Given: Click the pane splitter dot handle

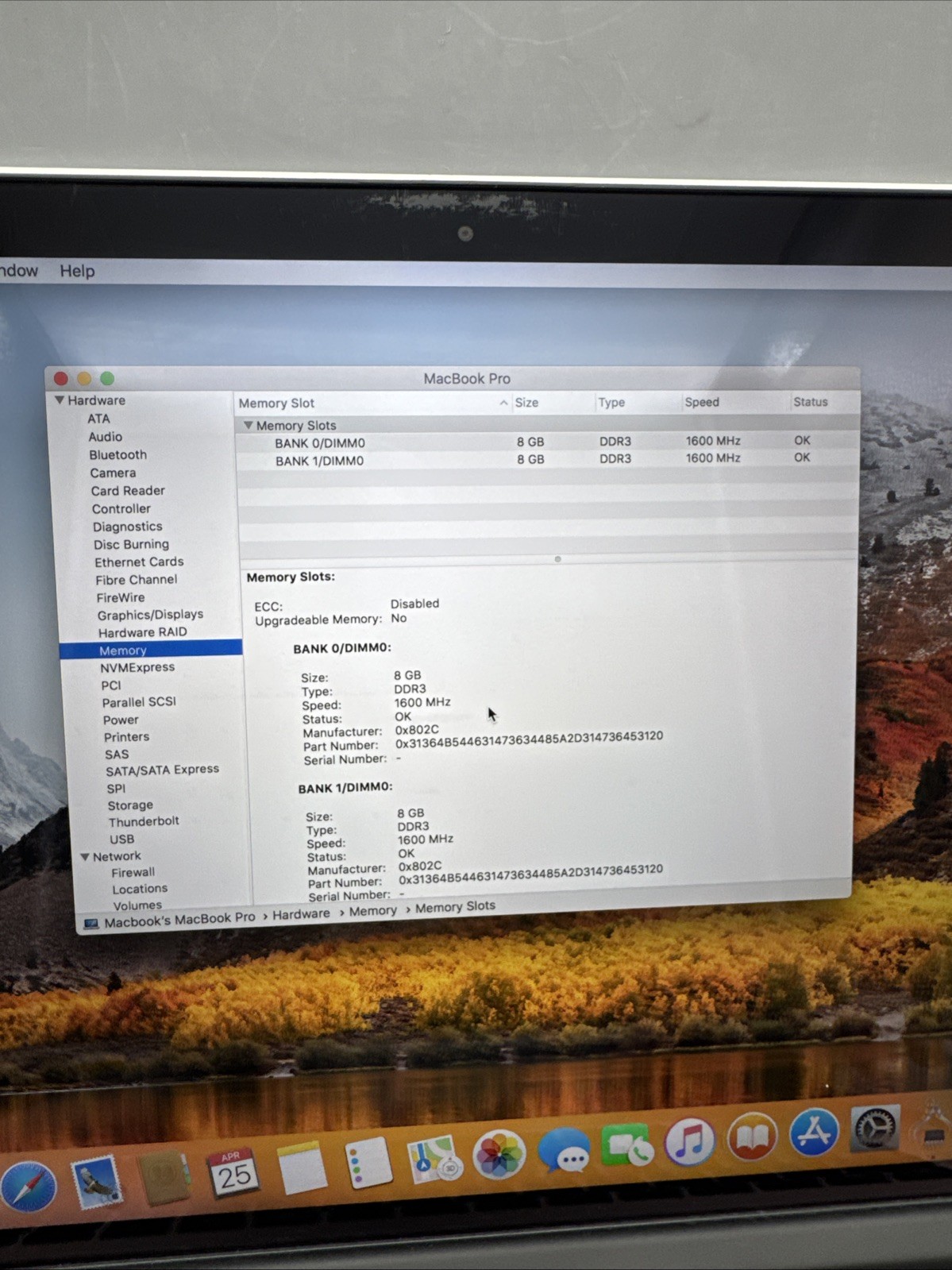Looking at the screenshot, I should tap(558, 559).
